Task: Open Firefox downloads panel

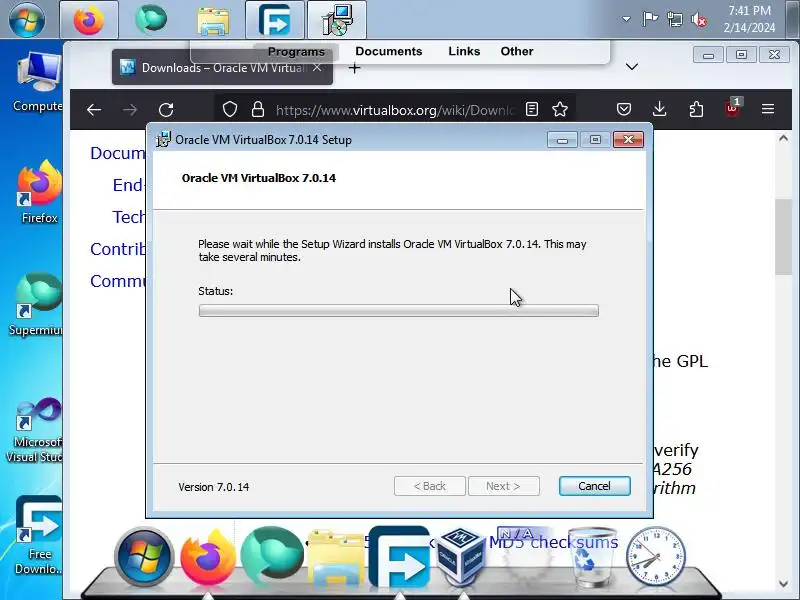Action: (660, 109)
